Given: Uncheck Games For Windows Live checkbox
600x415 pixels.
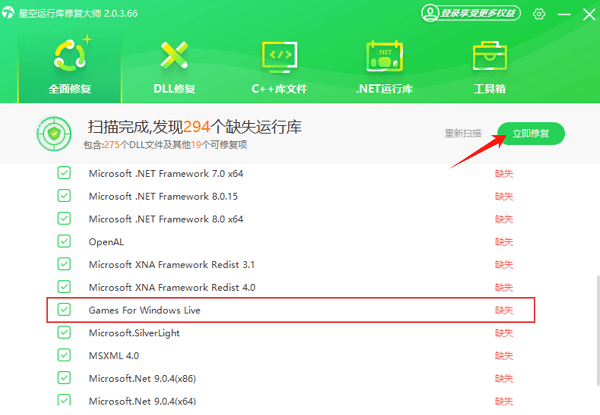Looking at the screenshot, I should [x=64, y=310].
